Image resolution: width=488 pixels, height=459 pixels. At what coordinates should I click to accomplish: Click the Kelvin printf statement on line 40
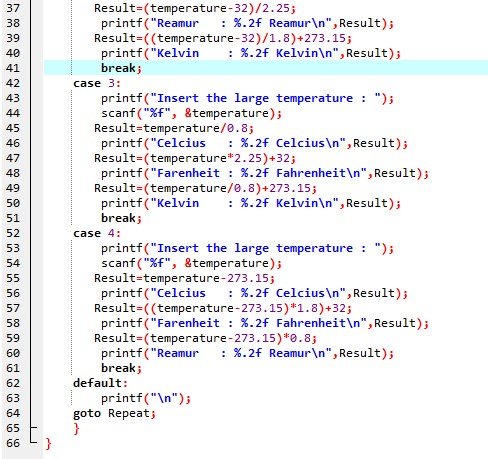point(251,53)
